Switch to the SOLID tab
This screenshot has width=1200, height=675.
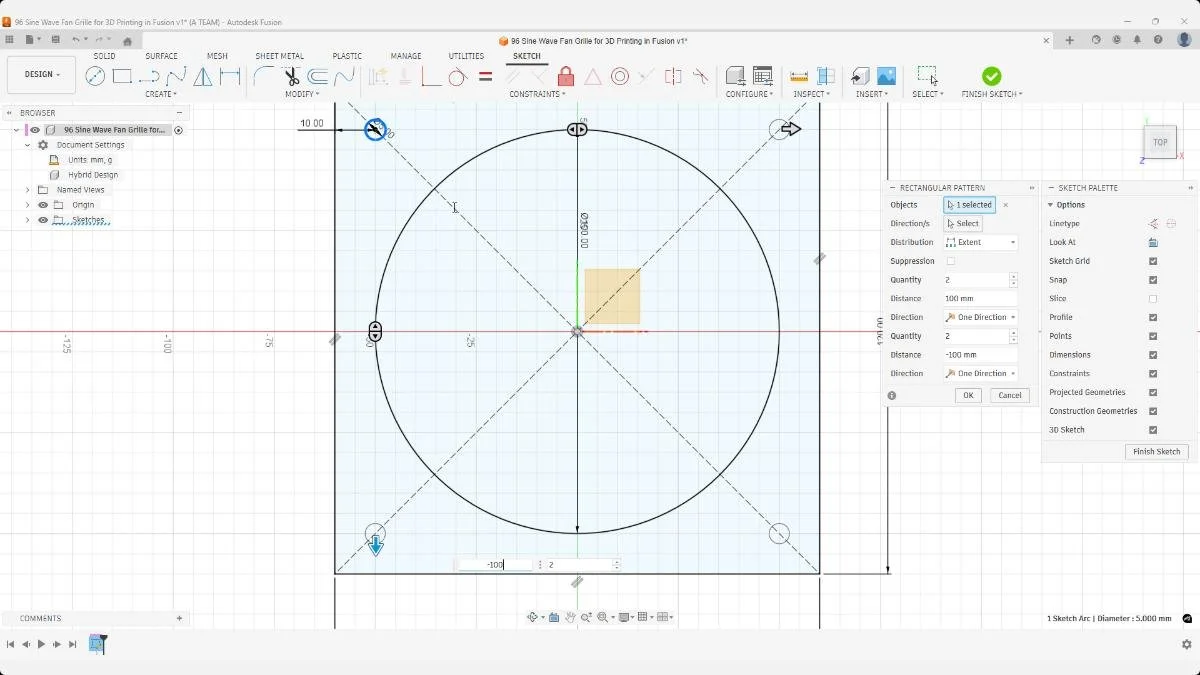pos(104,56)
